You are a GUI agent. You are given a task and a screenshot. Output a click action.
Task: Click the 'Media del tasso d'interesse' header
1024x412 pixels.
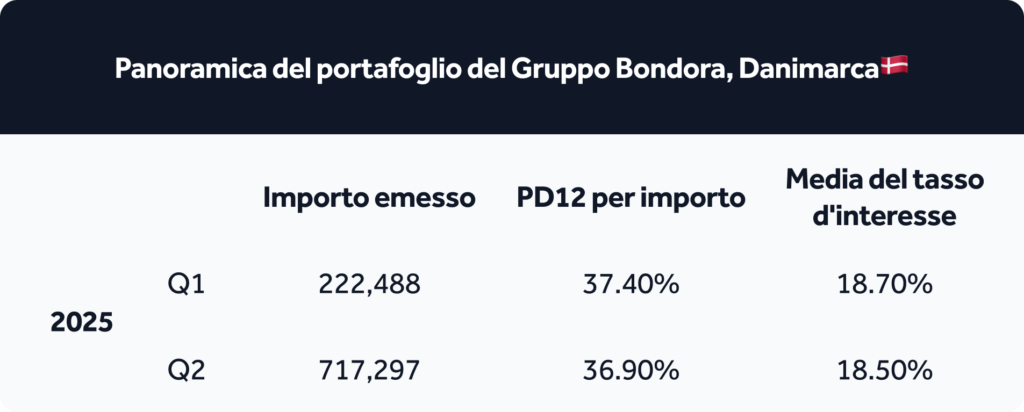[884, 198]
